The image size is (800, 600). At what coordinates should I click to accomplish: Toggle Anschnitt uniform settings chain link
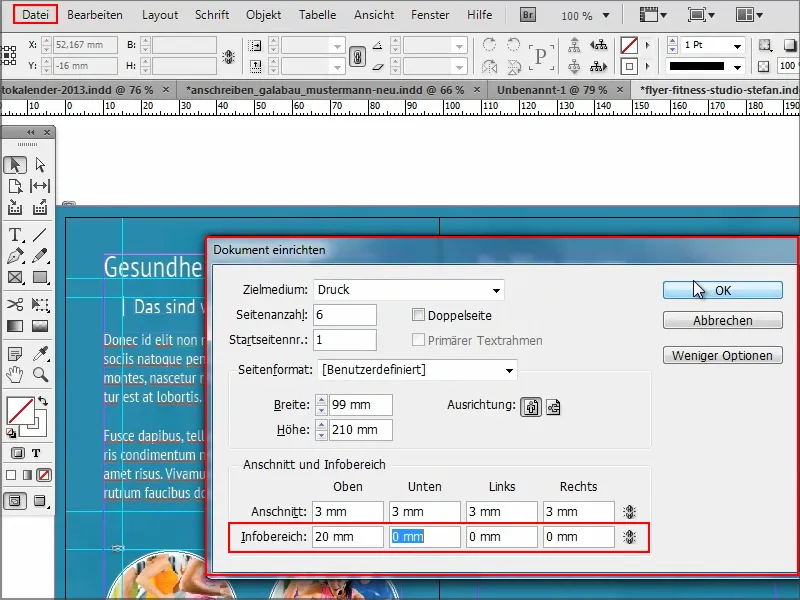[630, 512]
